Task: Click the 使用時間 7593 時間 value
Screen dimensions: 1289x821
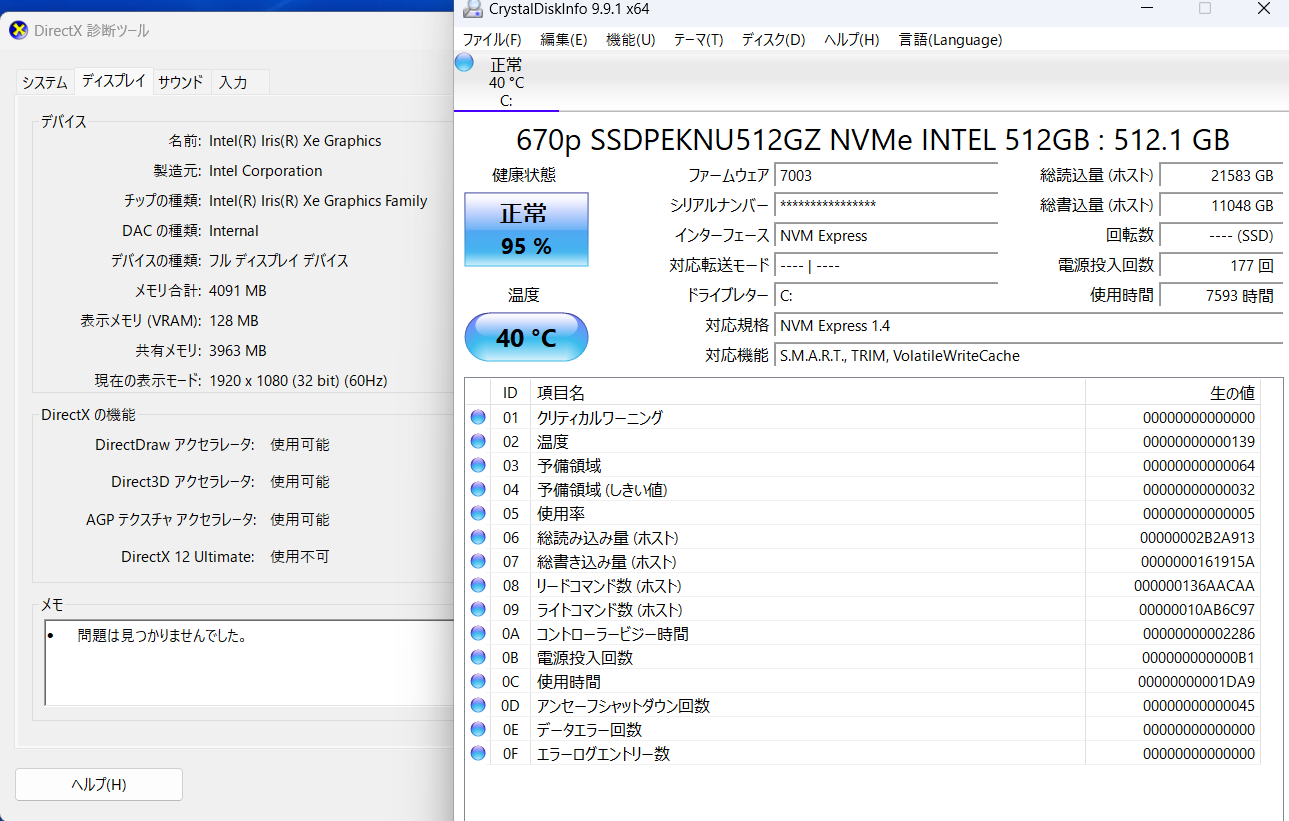Action: [x=1221, y=296]
